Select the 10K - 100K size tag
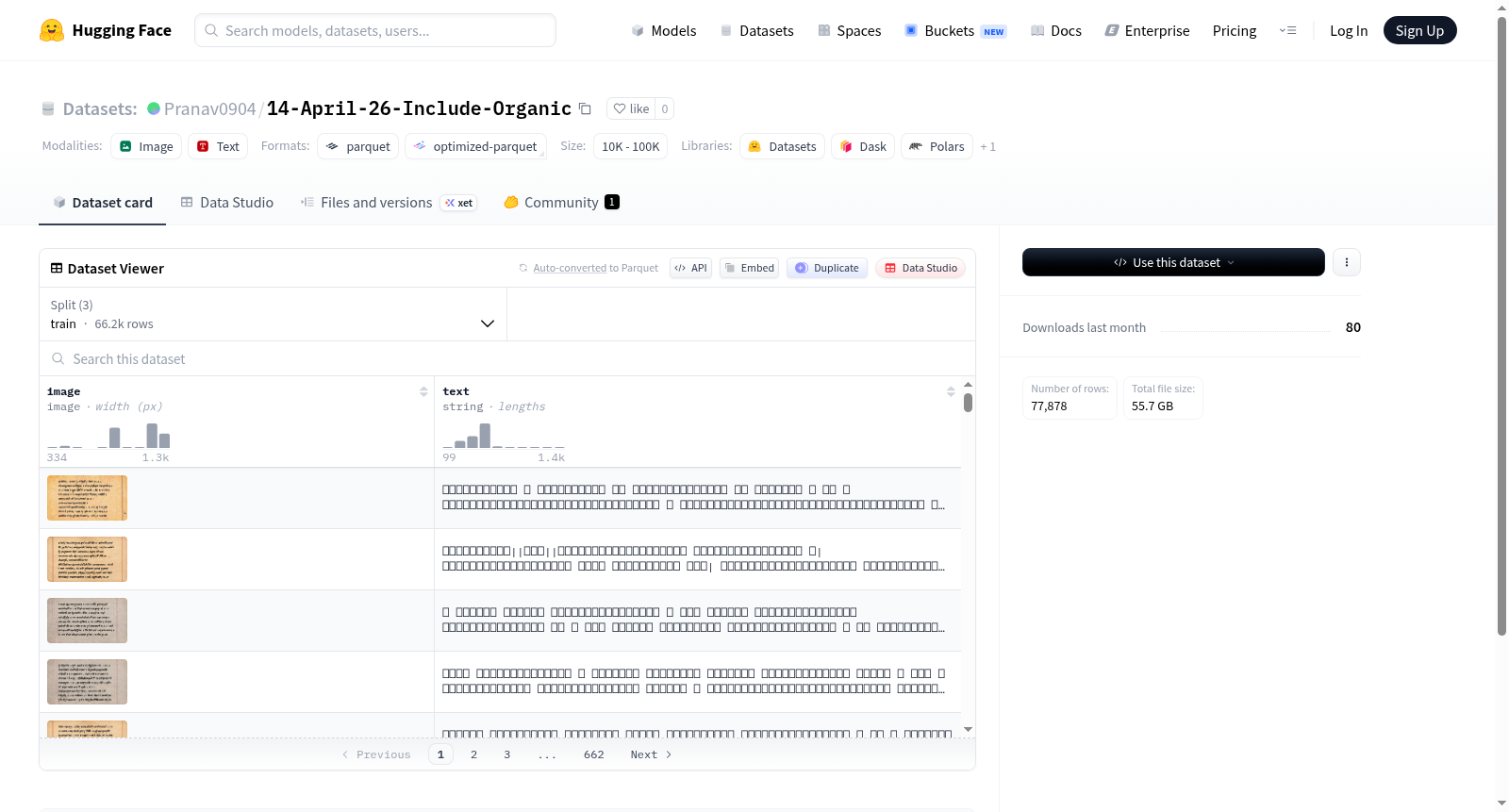The width and height of the screenshot is (1509, 812). 630,146
